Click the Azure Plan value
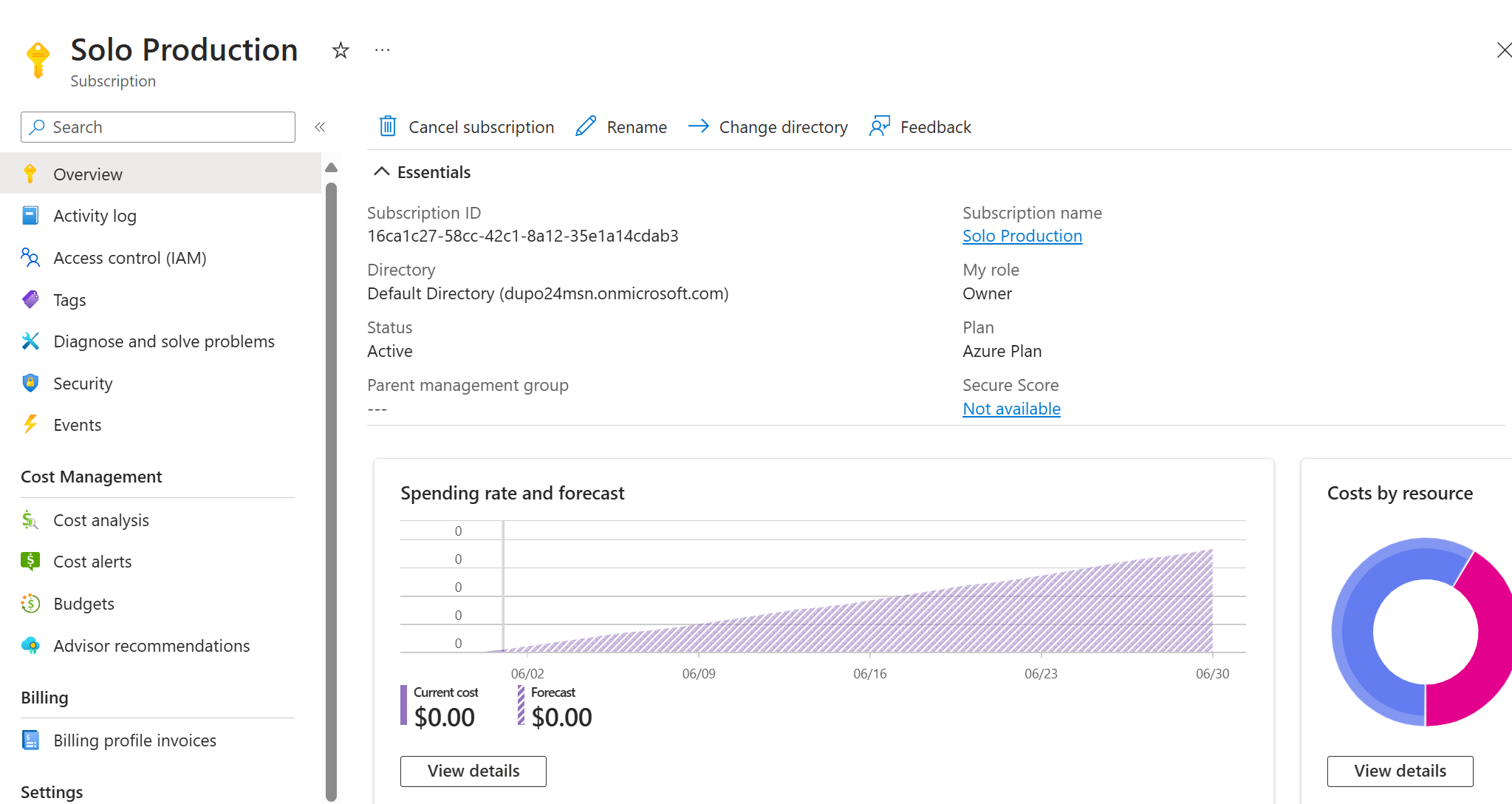The height and width of the screenshot is (804, 1512). point(1002,351)
